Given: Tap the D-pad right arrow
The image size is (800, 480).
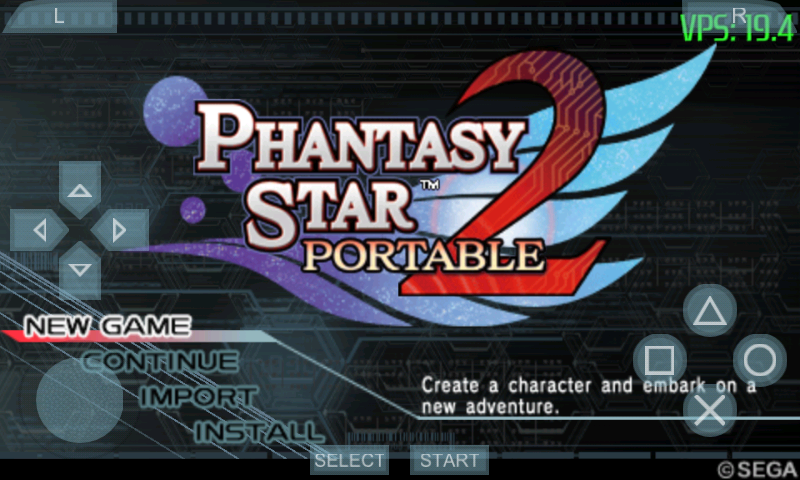Looking at the screenshot, I should pyautogui.click(x=120, y=230).
